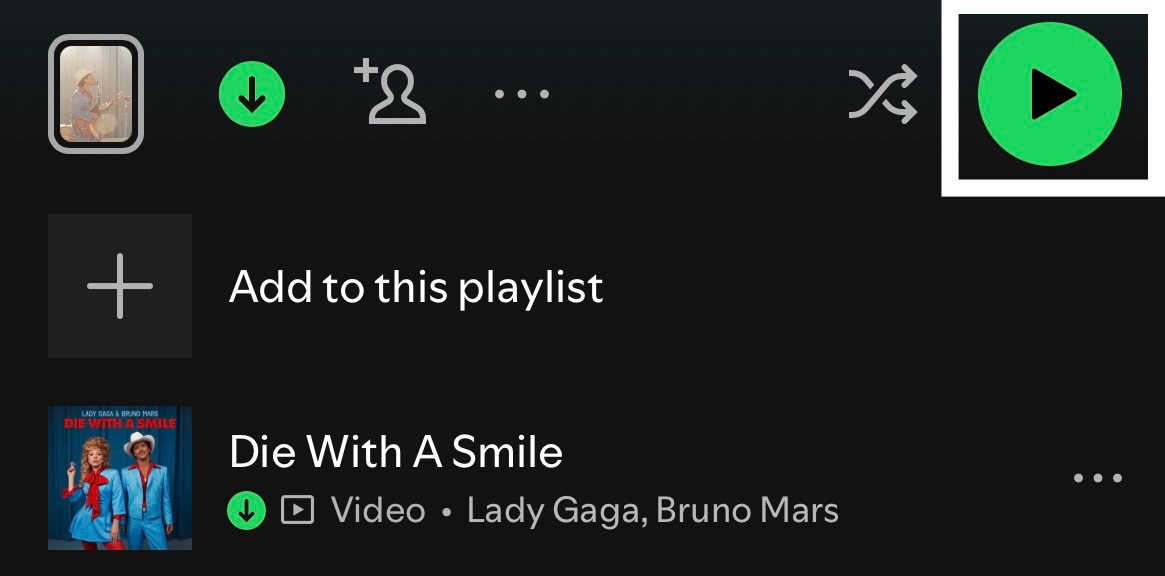Invite collaborators with the add-person icon
This screenshot has width=1165, height=576.
pyautogui.click(x=390, y=92)
